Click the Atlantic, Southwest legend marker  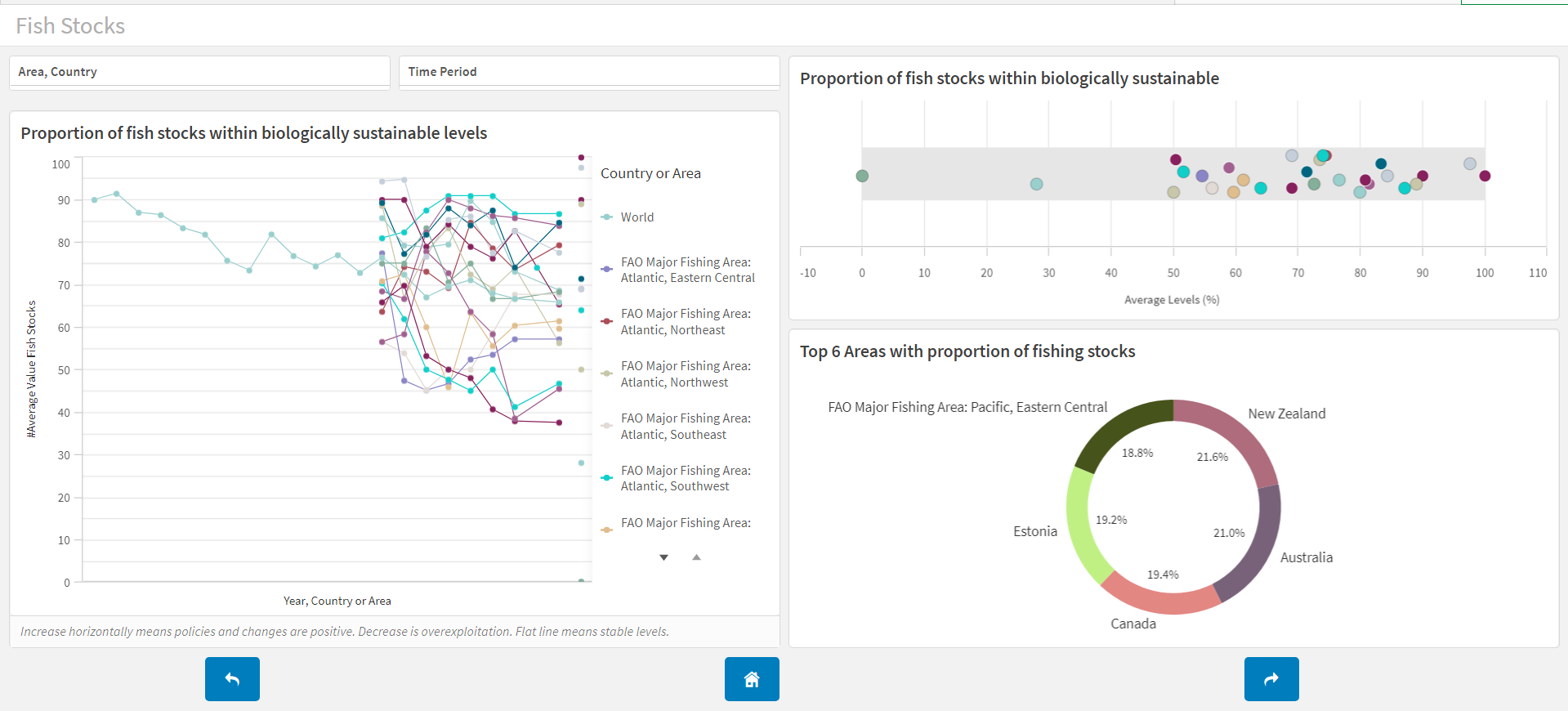coord(607,478)
